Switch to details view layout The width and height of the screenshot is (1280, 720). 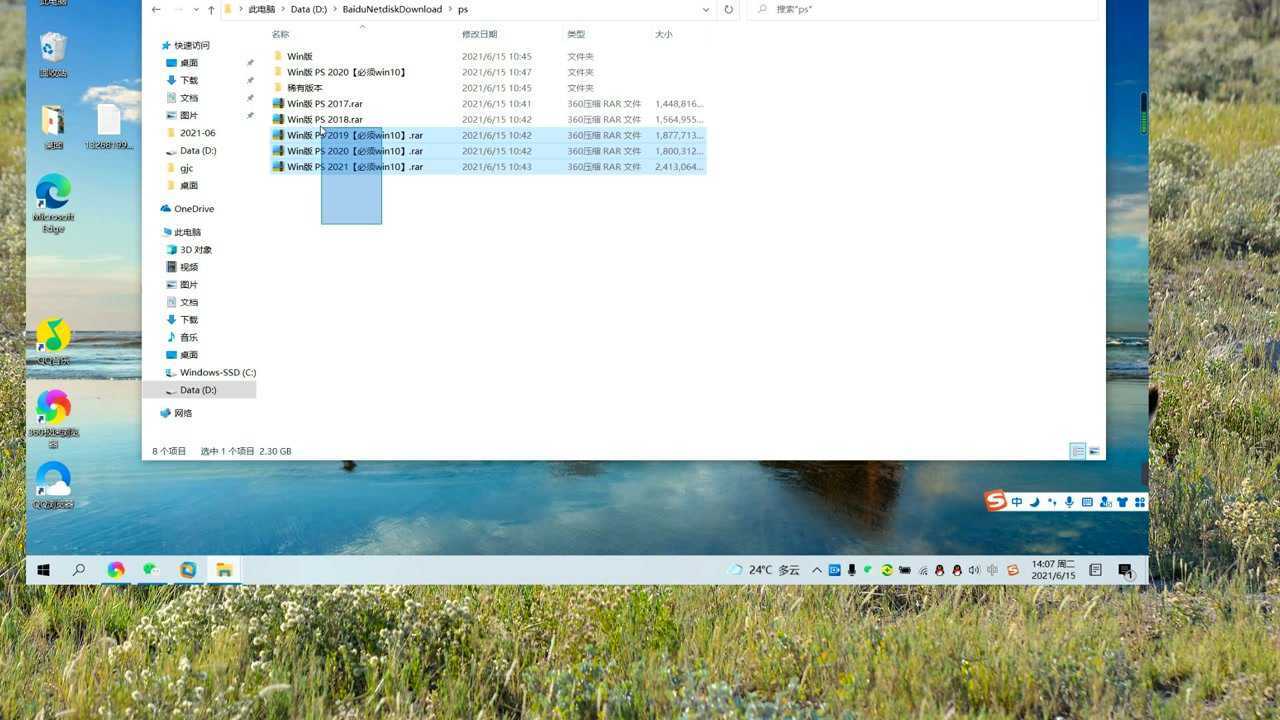tap(1078, 451)
